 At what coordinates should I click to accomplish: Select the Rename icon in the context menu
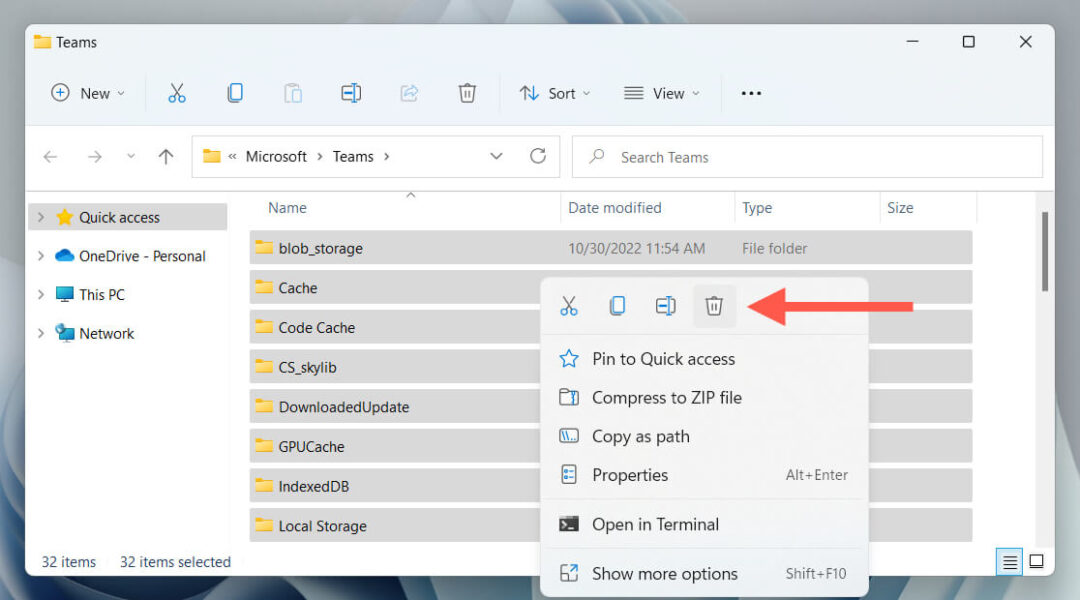(x=665, y=305)
